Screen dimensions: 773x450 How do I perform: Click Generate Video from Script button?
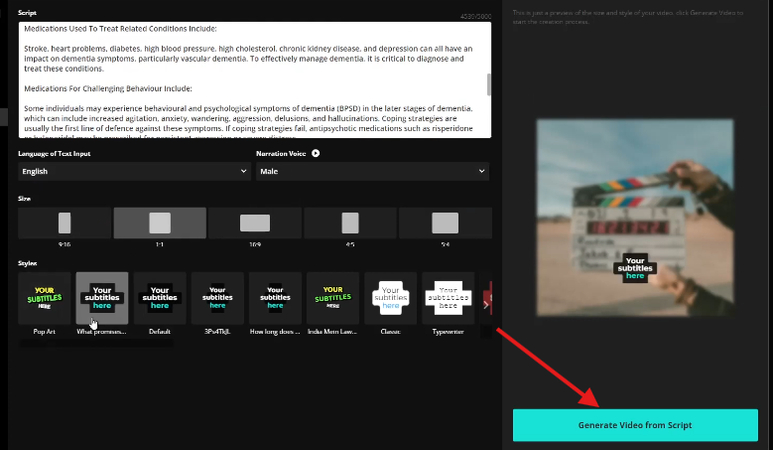635,425
